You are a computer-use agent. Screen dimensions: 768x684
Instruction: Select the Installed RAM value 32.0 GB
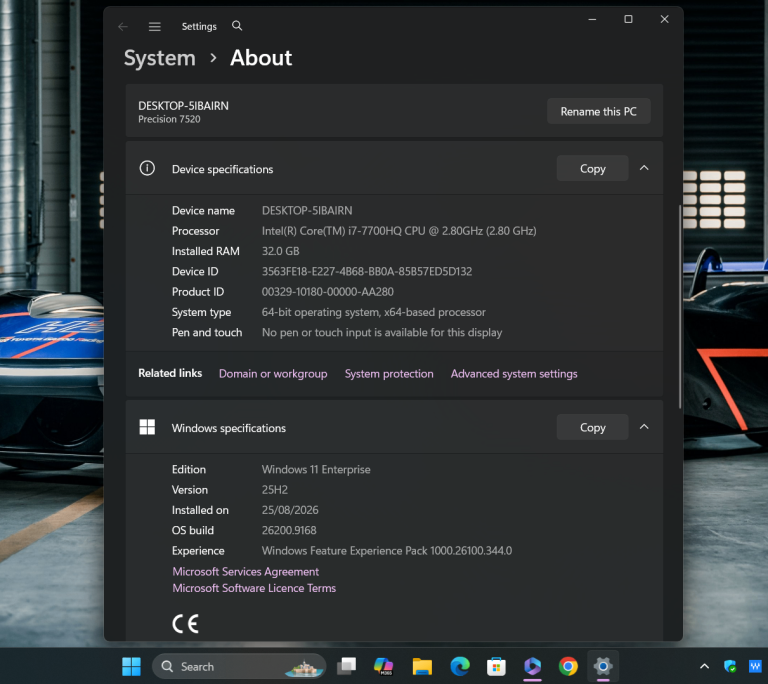click(280, 251)
